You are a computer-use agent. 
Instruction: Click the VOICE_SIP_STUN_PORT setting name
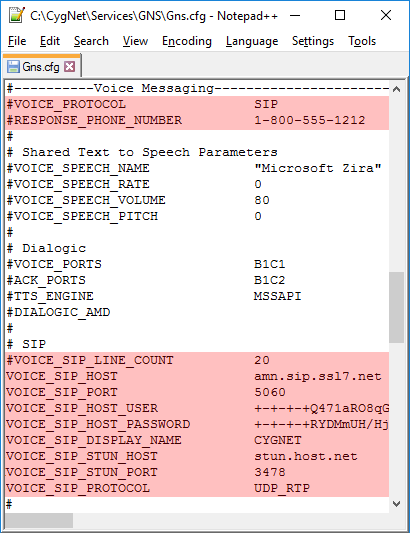[x=82, y=471]
